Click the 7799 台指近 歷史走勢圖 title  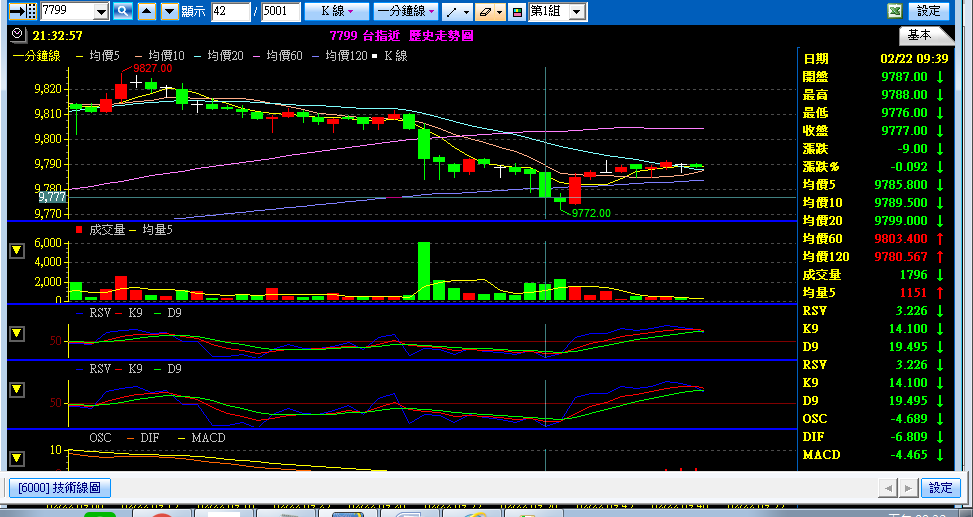[x=401, y=36]
